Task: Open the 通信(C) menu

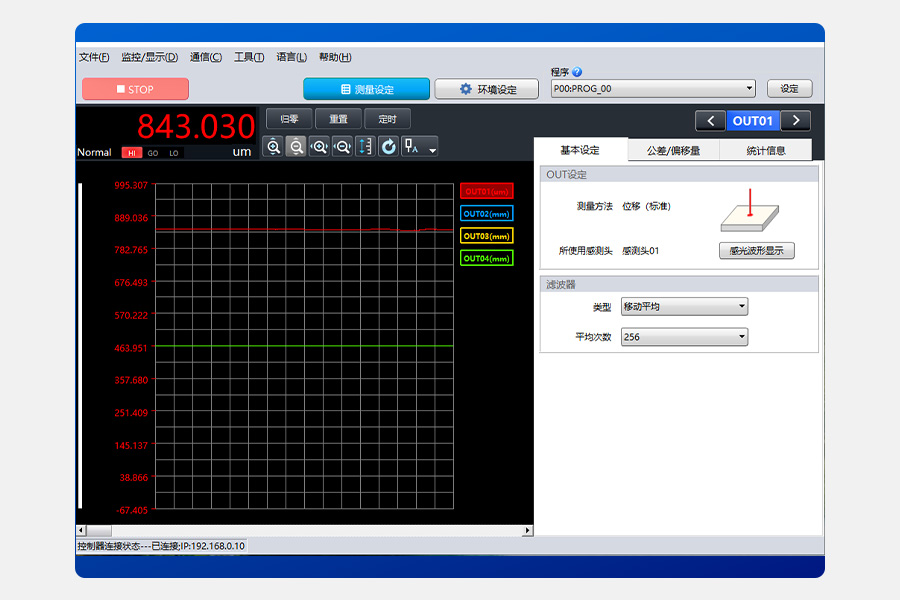Action: tap(206, 57)
